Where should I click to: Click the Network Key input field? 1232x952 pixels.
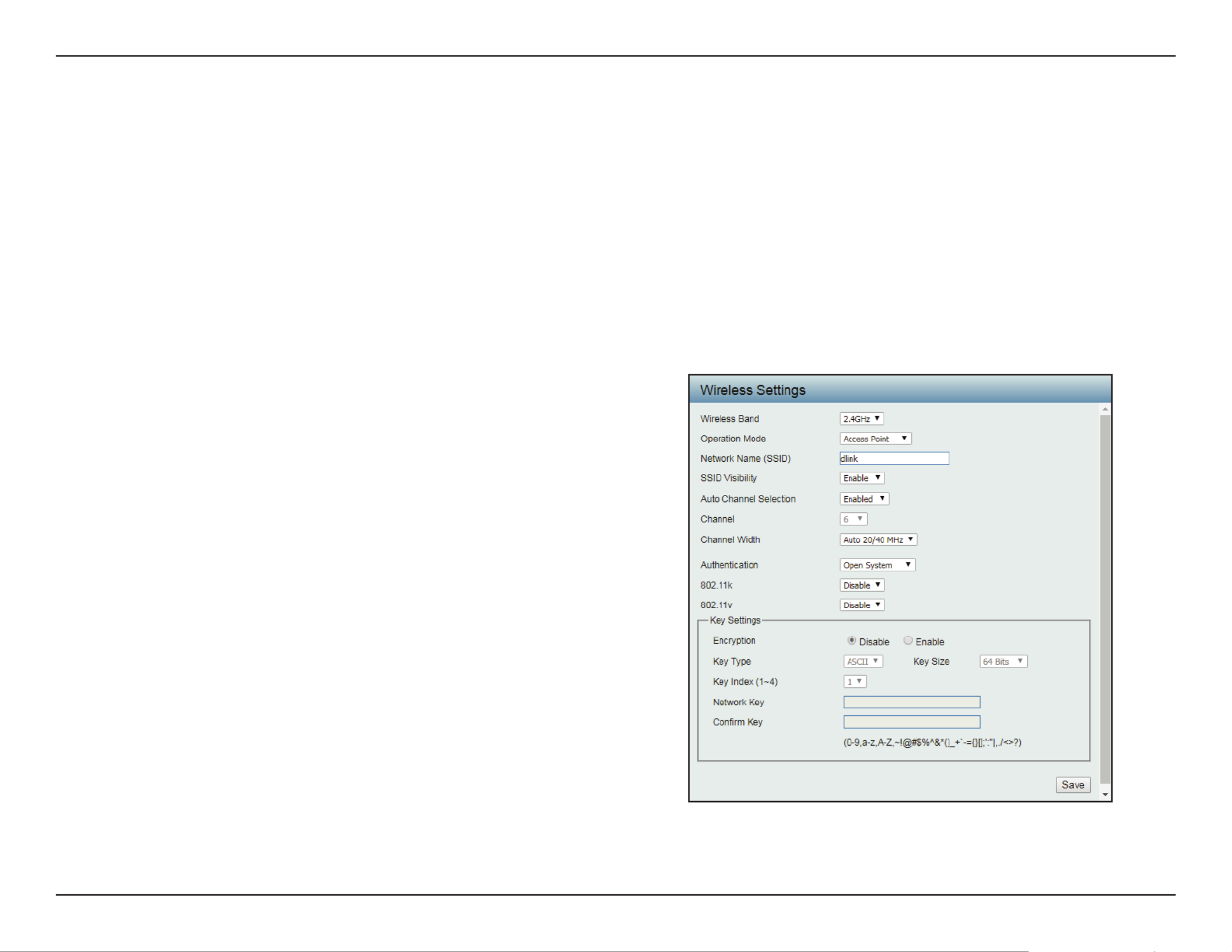coord(911,702)
